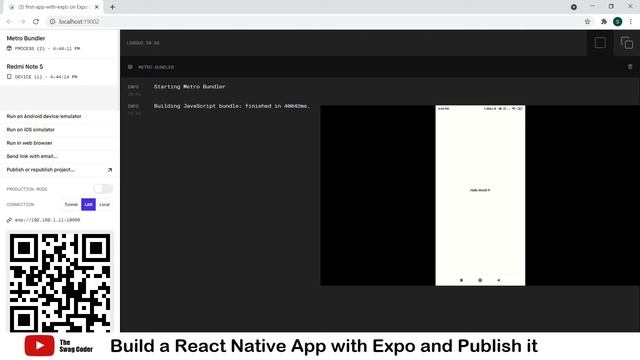
Task: Switch to multi-panel log layout icon
Action: pyautogui.click(x=627, y=42)
